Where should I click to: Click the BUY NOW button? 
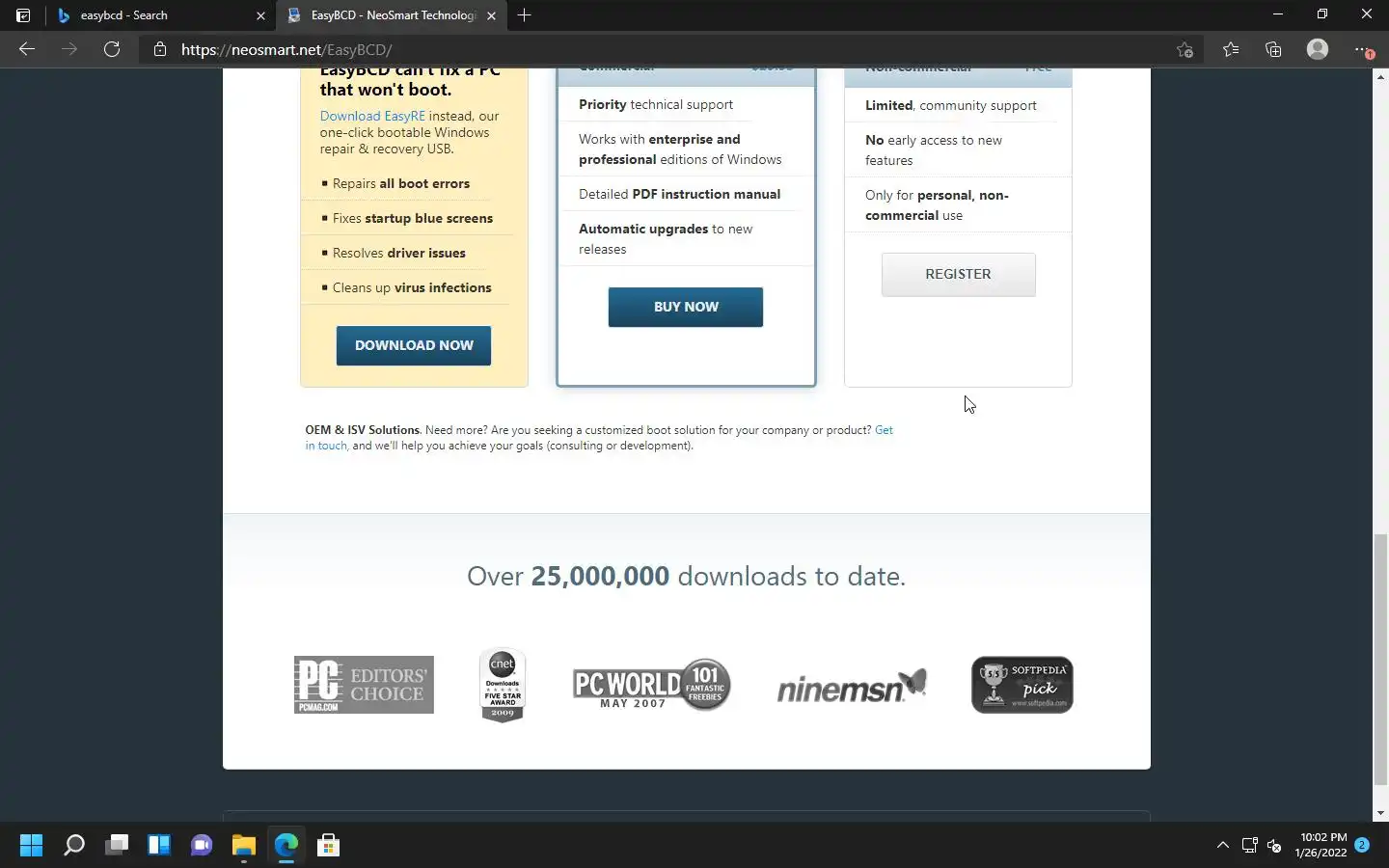[686, 307]
